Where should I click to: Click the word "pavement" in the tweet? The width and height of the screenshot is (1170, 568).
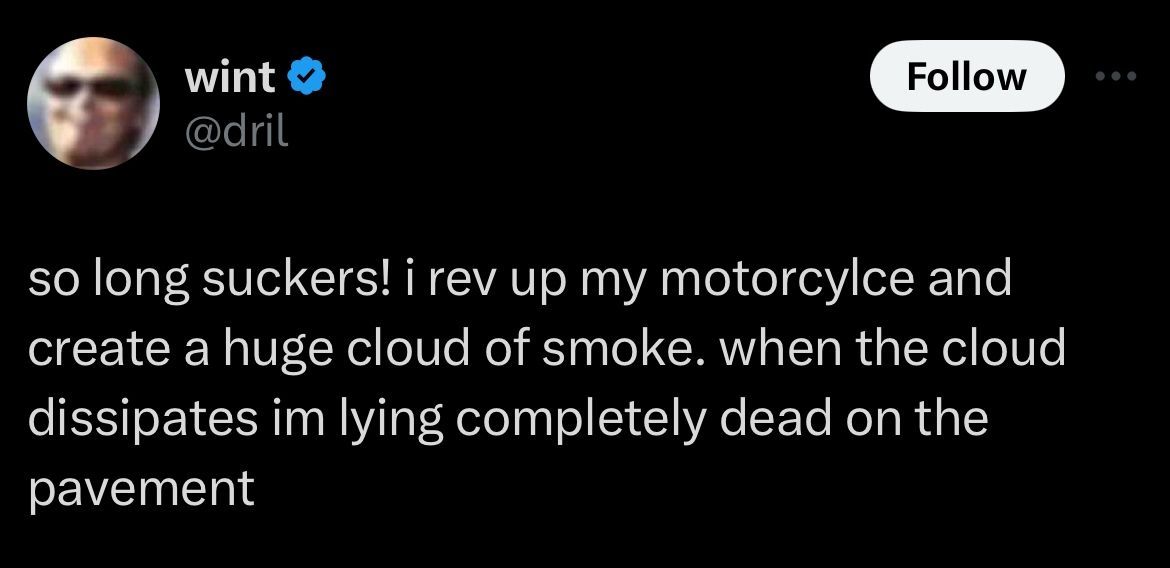(x=142, y=490)
